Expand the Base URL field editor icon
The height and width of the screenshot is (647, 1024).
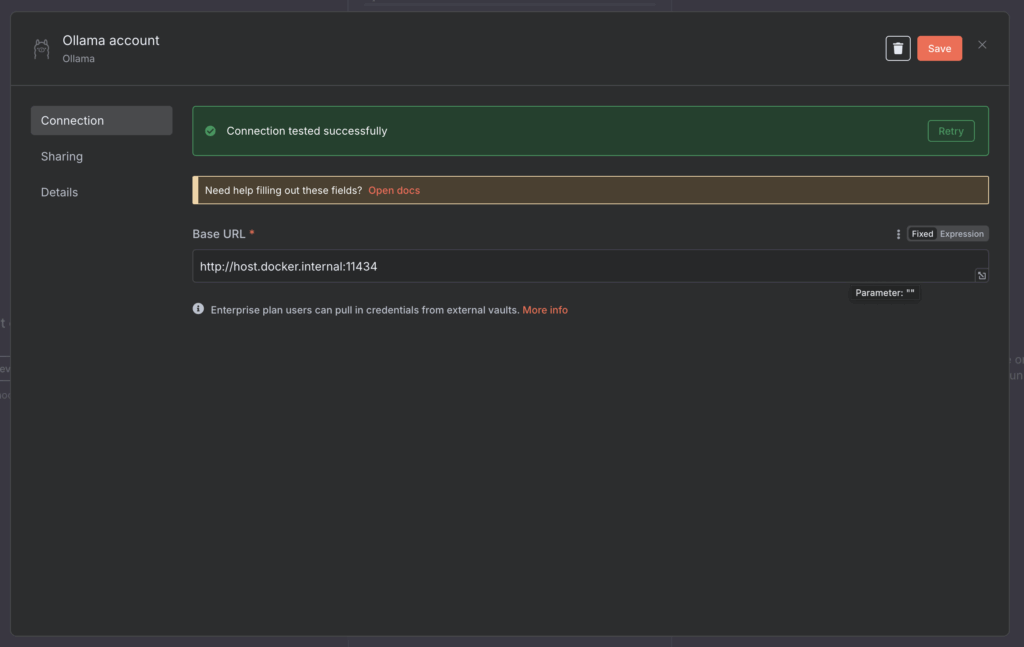tap(981, 276)
